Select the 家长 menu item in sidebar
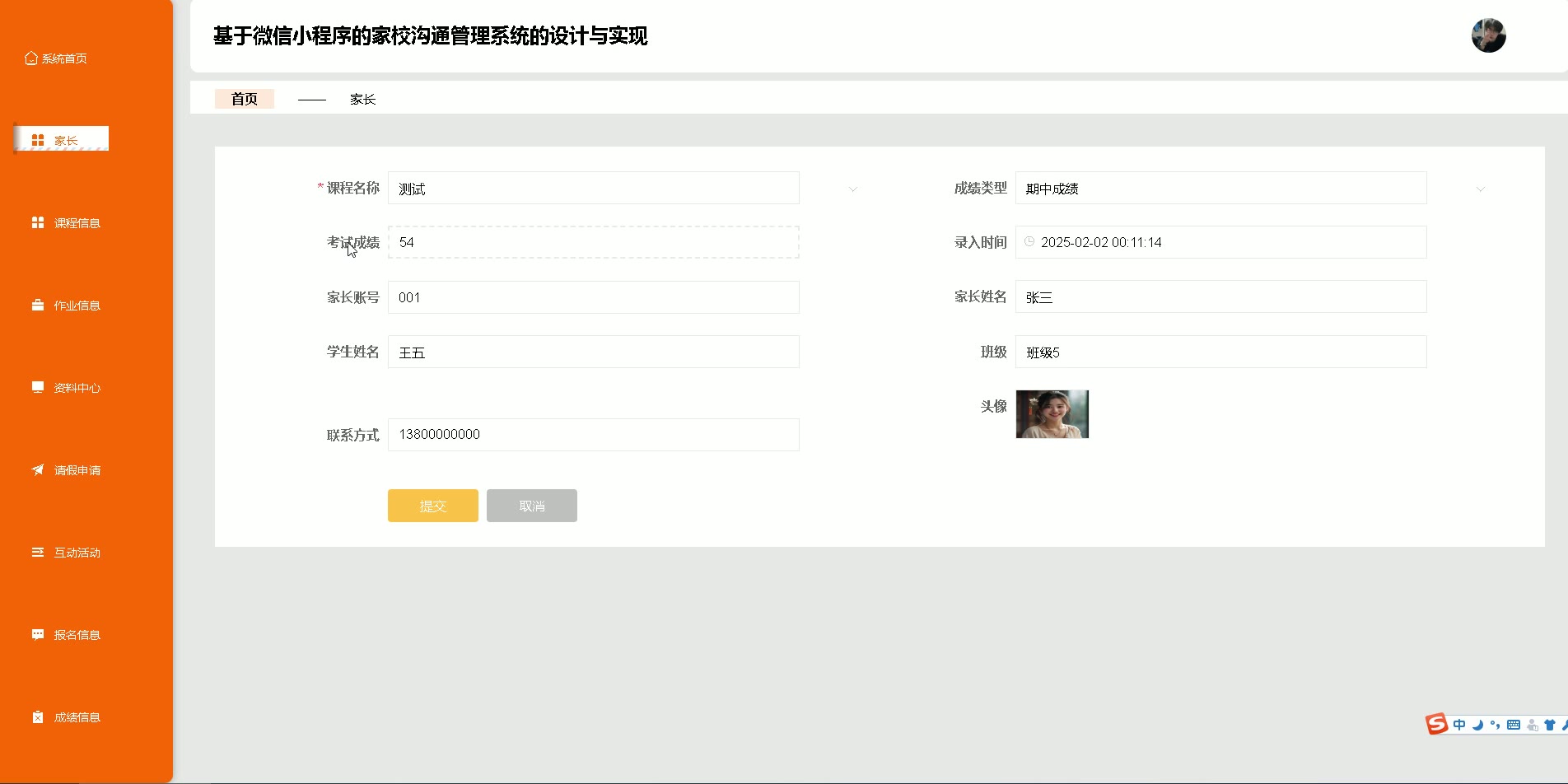 coord(62,139)
